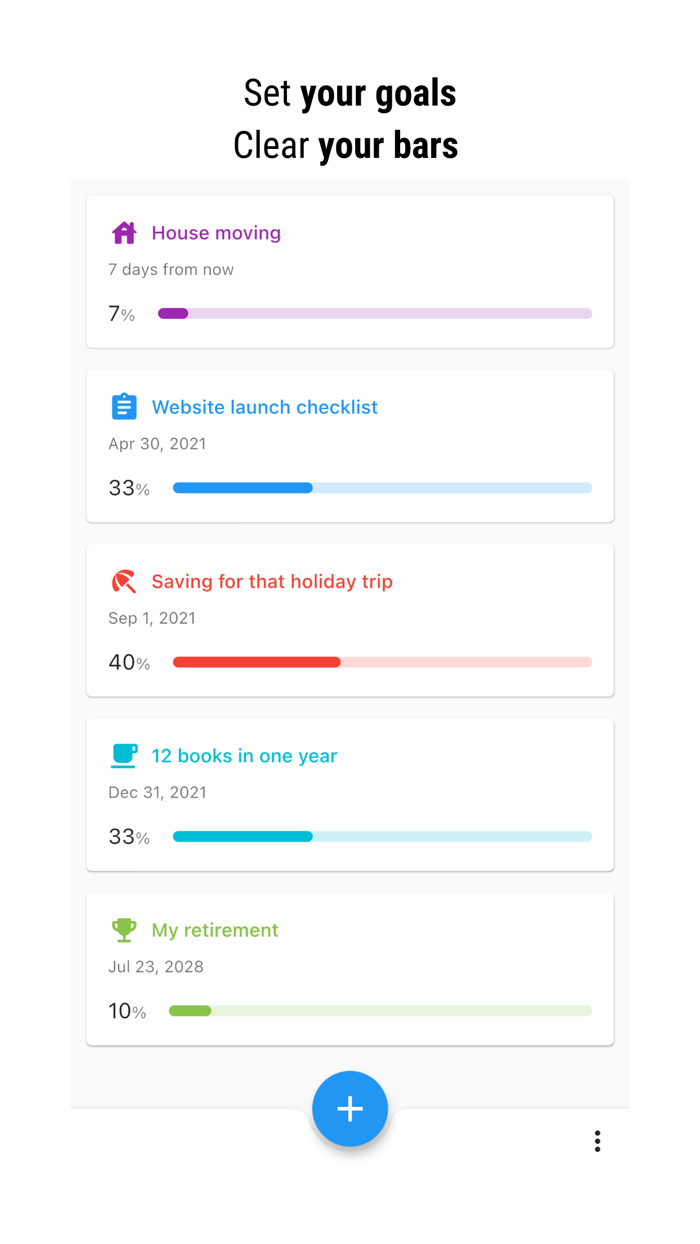700x1244 pixels.
Task: Select Saving for that holiday trip title
Action: (272, 581)
